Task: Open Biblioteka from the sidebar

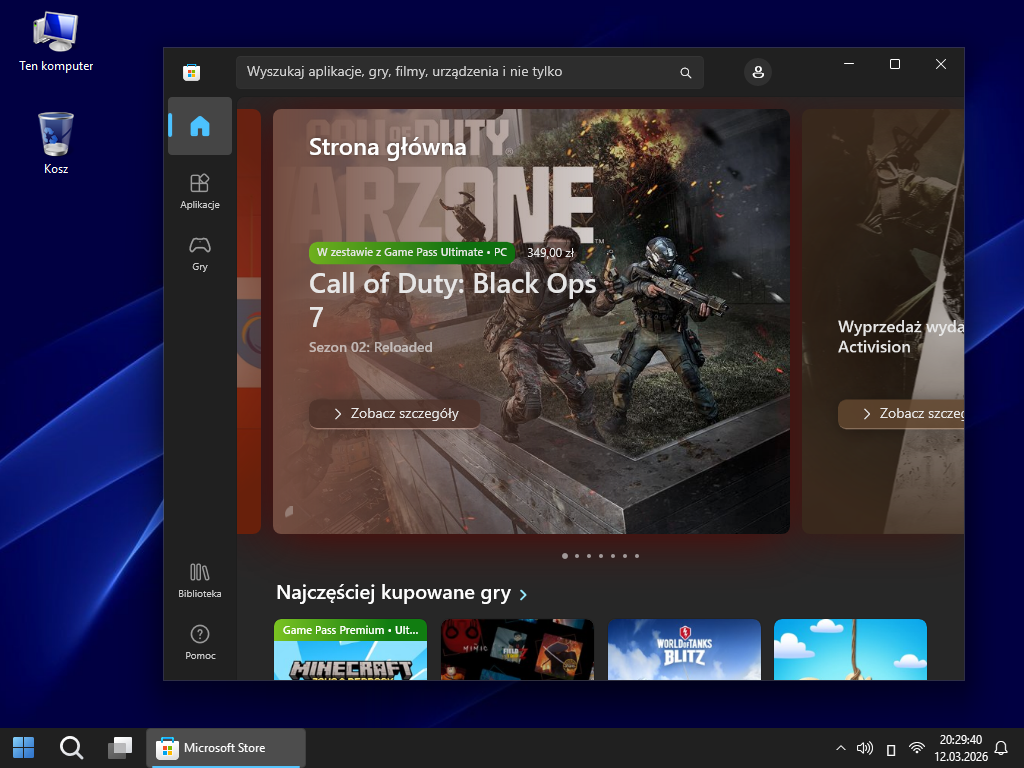Action: coord(200,580)
